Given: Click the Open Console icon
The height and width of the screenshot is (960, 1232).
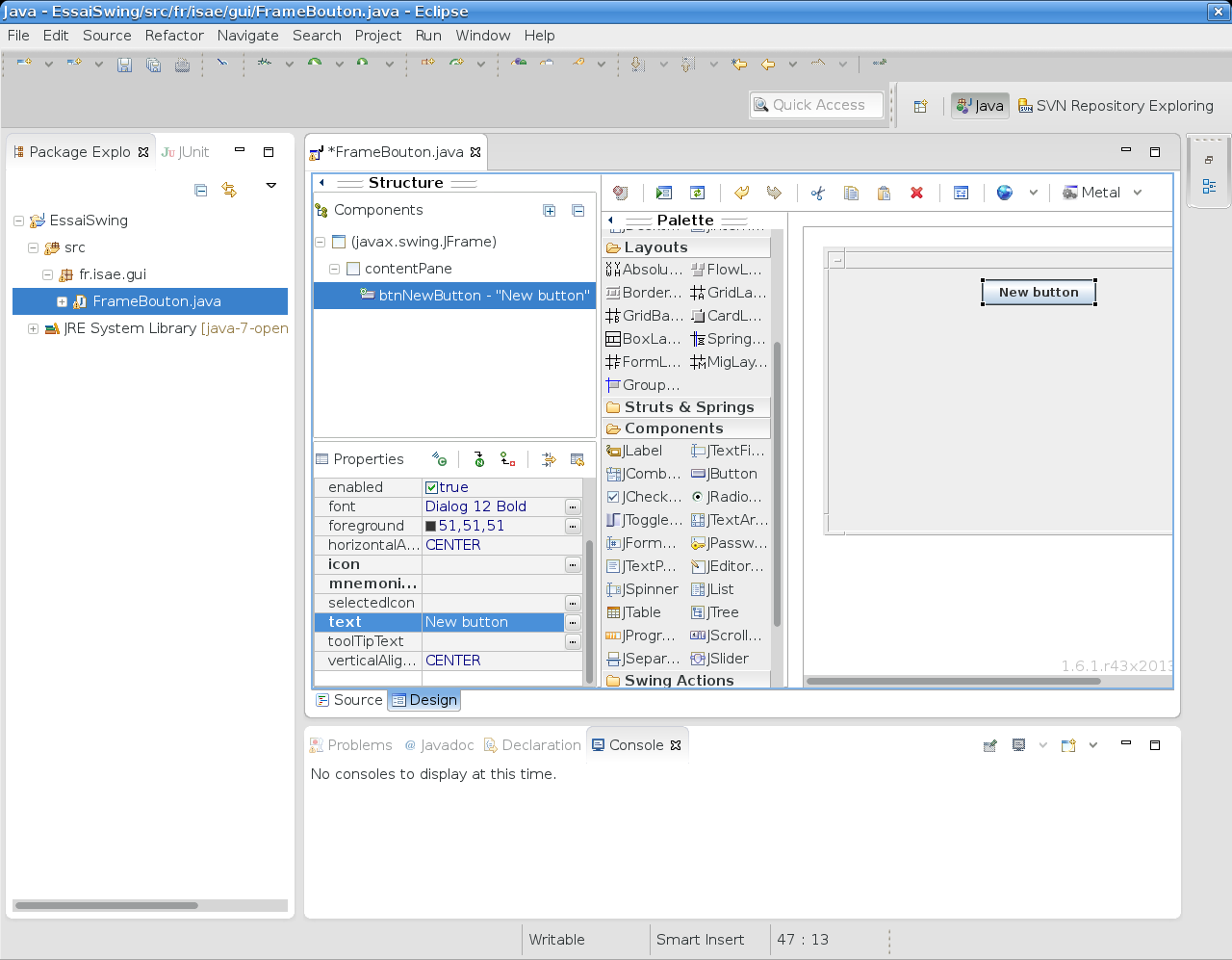Looking at the screenshot, I should point(1068,745).
